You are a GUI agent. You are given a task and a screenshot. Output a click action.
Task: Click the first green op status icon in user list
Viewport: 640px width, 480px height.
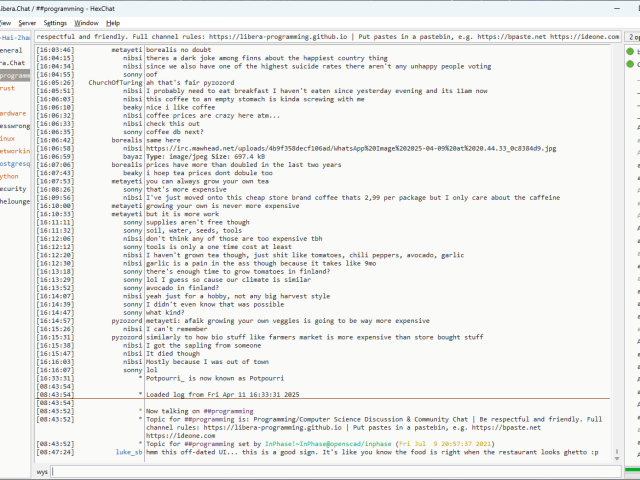click(631, 50)
